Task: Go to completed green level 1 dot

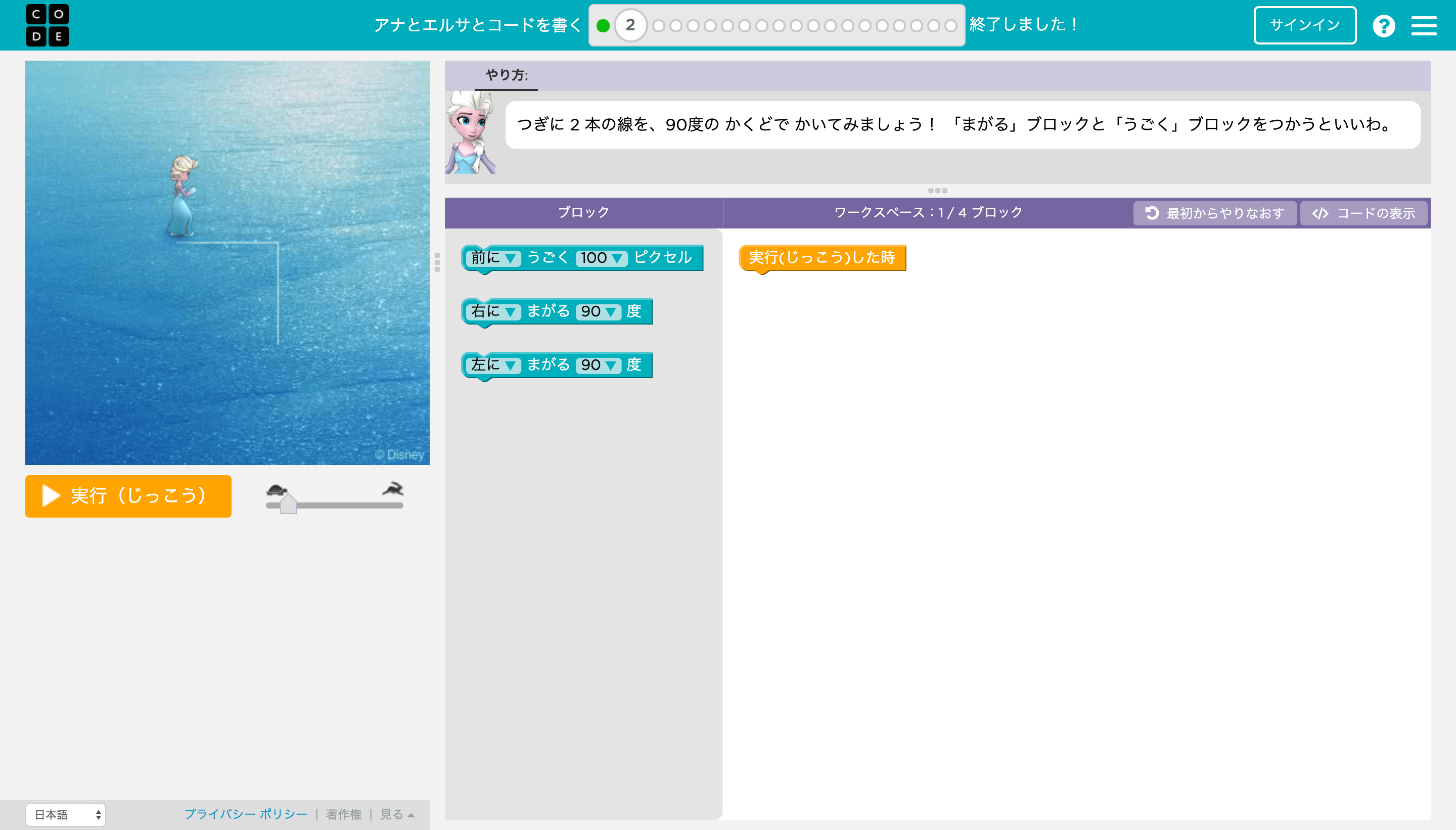Action: pos(603,26)
